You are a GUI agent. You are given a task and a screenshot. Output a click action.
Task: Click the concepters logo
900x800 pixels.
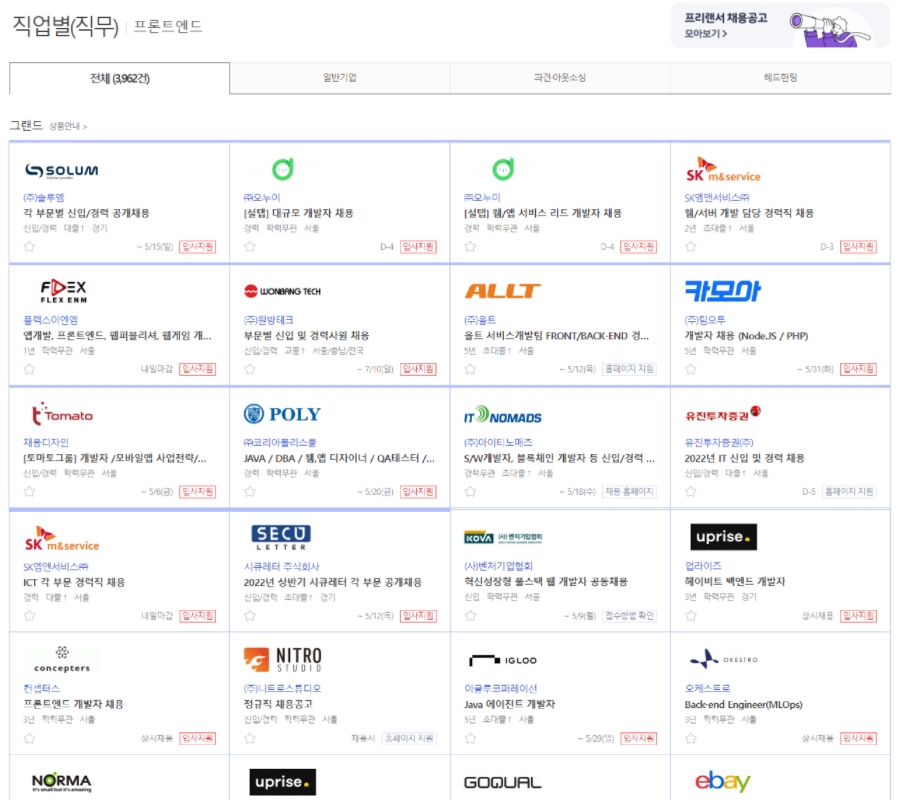coord(62,660)
